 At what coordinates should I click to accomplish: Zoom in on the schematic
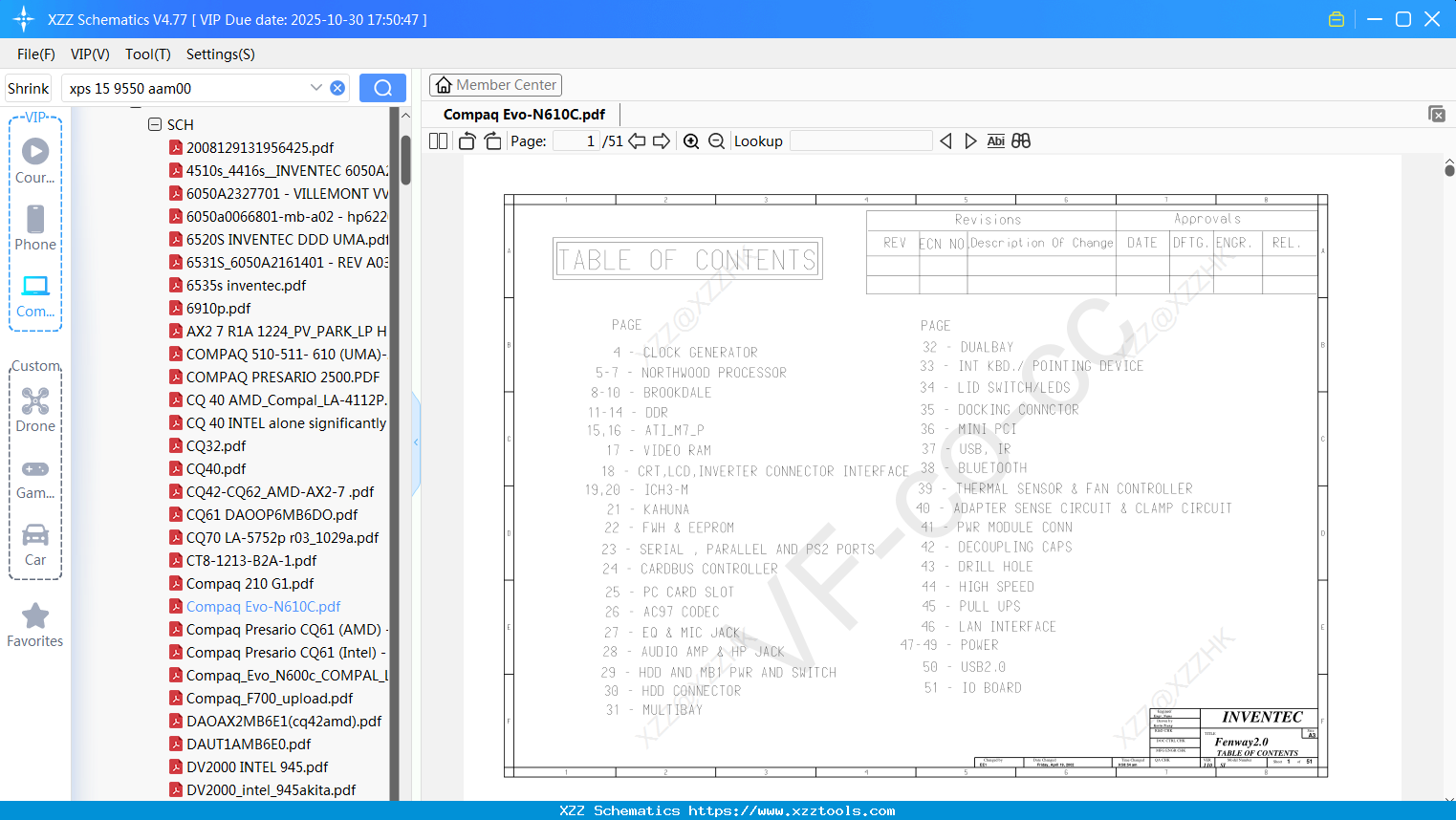pos(691,141)
